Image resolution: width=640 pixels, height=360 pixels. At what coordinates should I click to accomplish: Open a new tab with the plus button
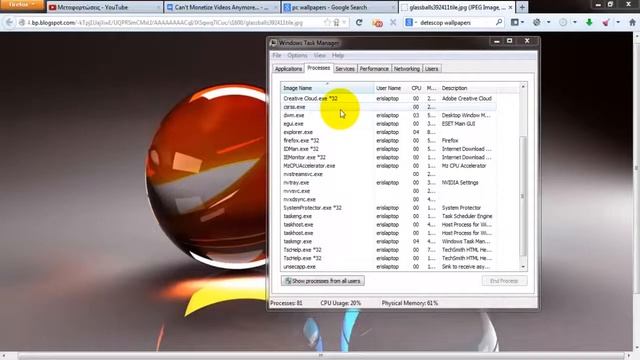[x=522, y=7]
